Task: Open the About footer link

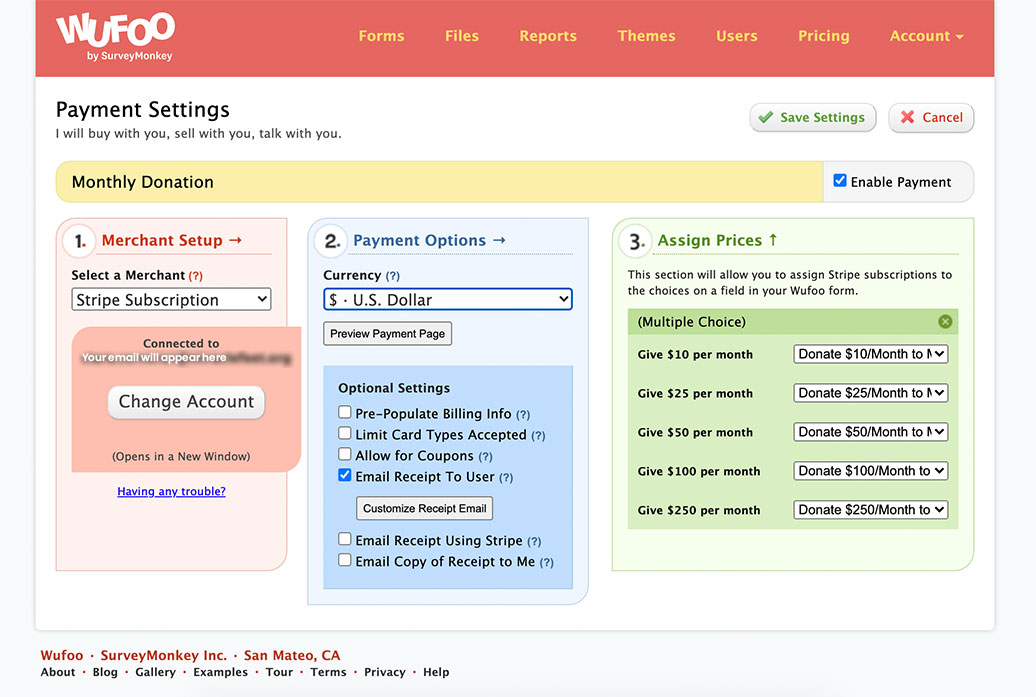Action: coord(58,672)
